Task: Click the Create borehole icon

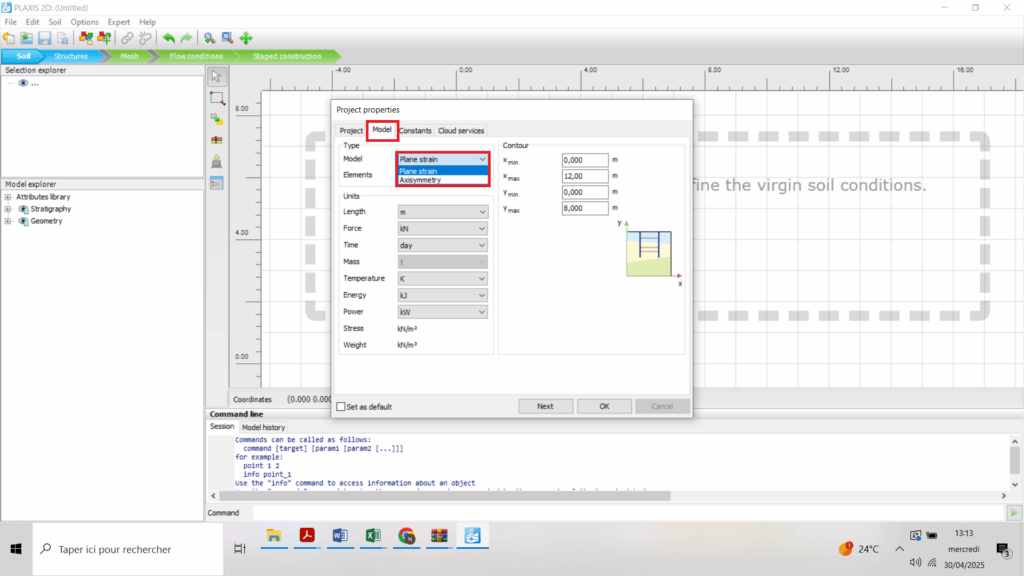Action: tap(217, 140)
